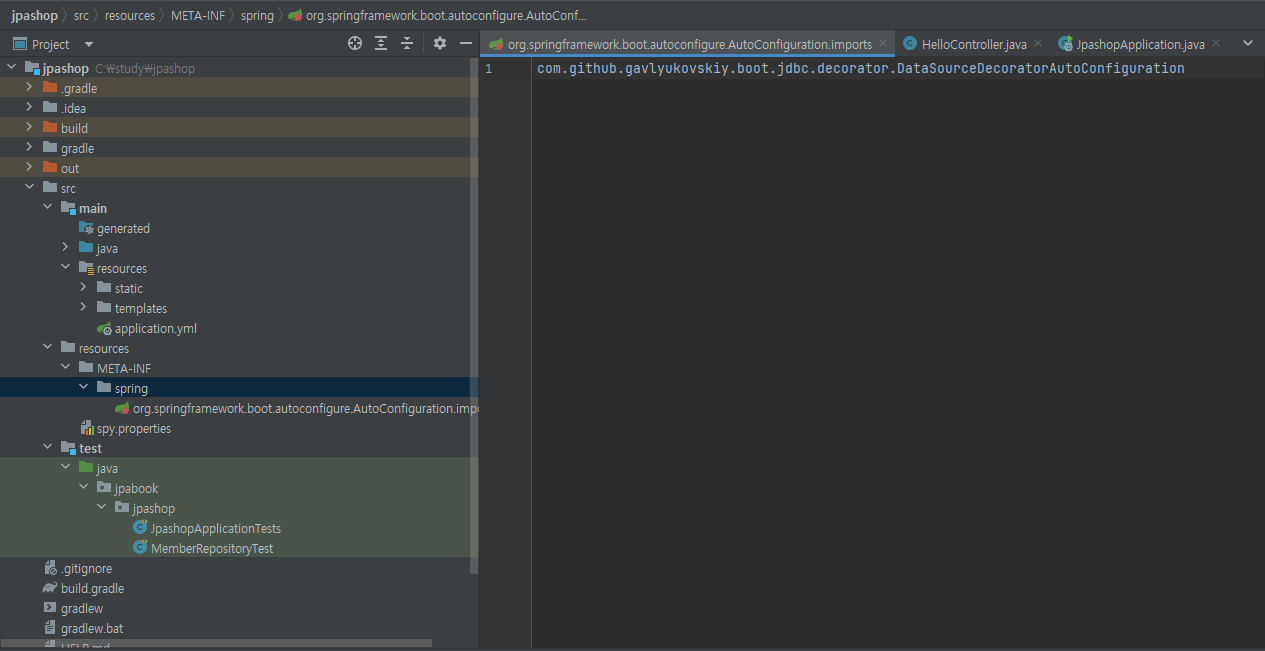Expand the out folder
1265x651 pixels.
30,168
